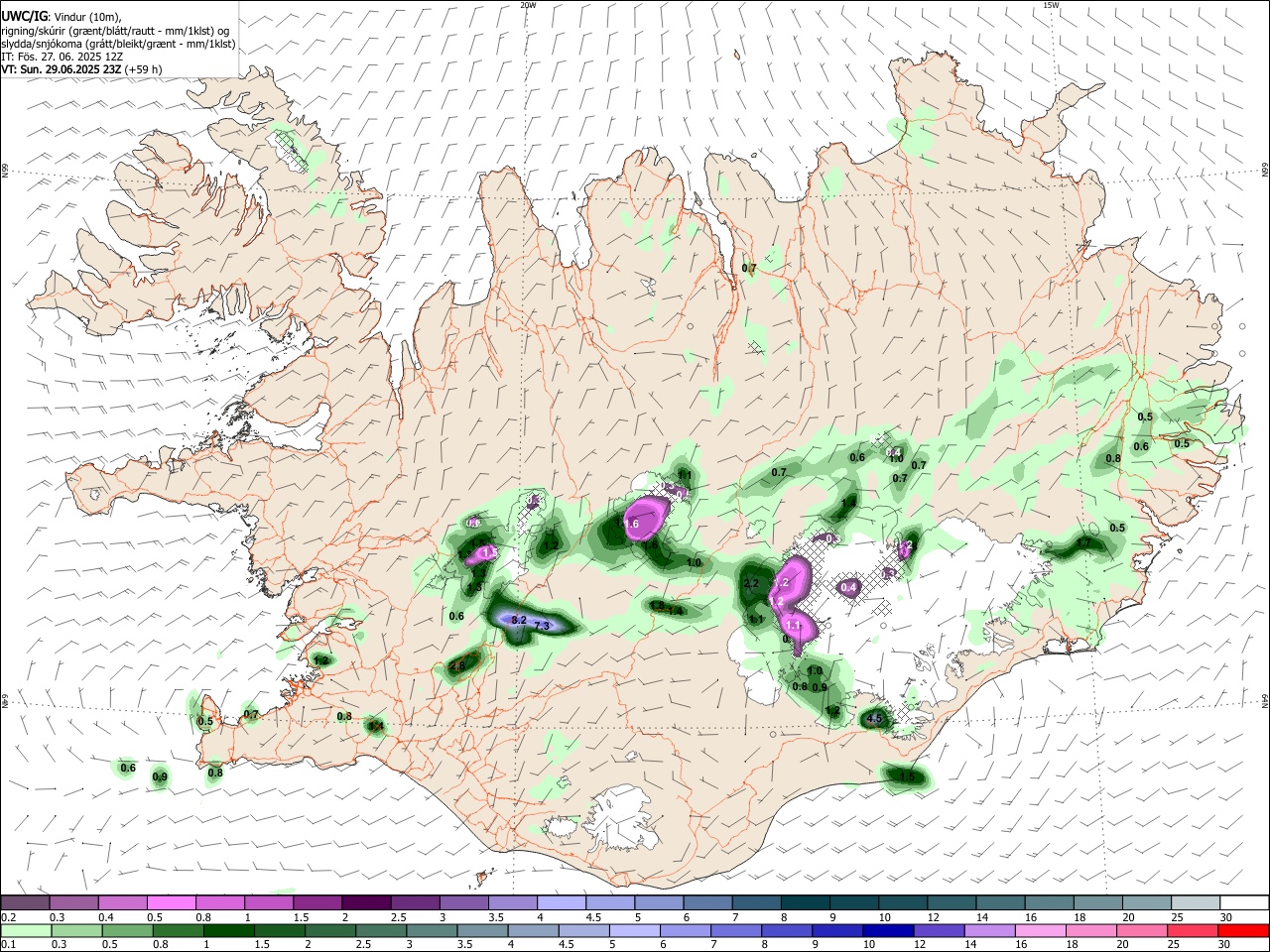Pick the light grey 25–30 swatch, upper scale
This screenshot has height=952, width=1270.
point(1197,903)
